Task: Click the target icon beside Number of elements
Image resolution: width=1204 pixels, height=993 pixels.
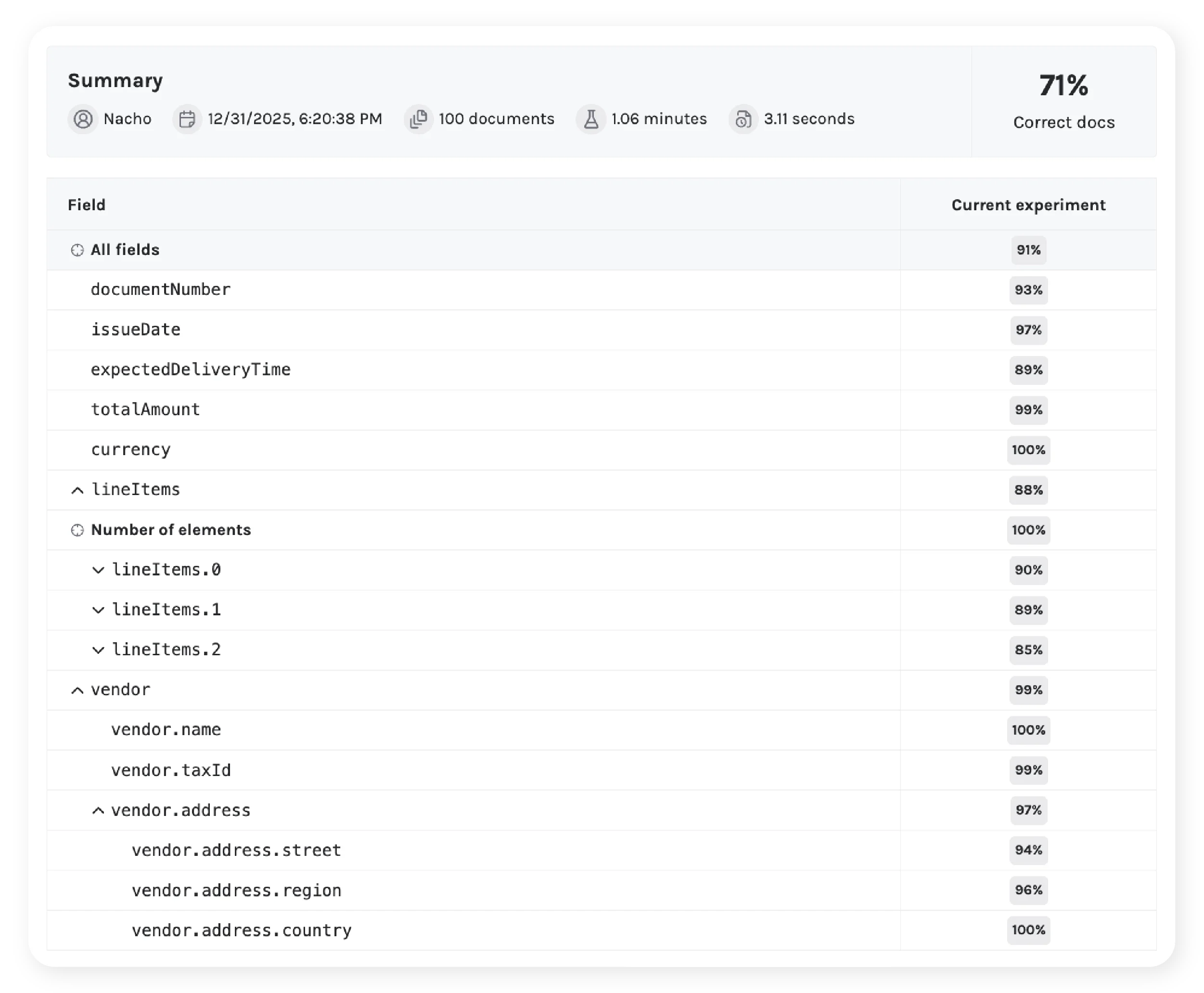Action: pyautogui.click(x=77, y=530)
